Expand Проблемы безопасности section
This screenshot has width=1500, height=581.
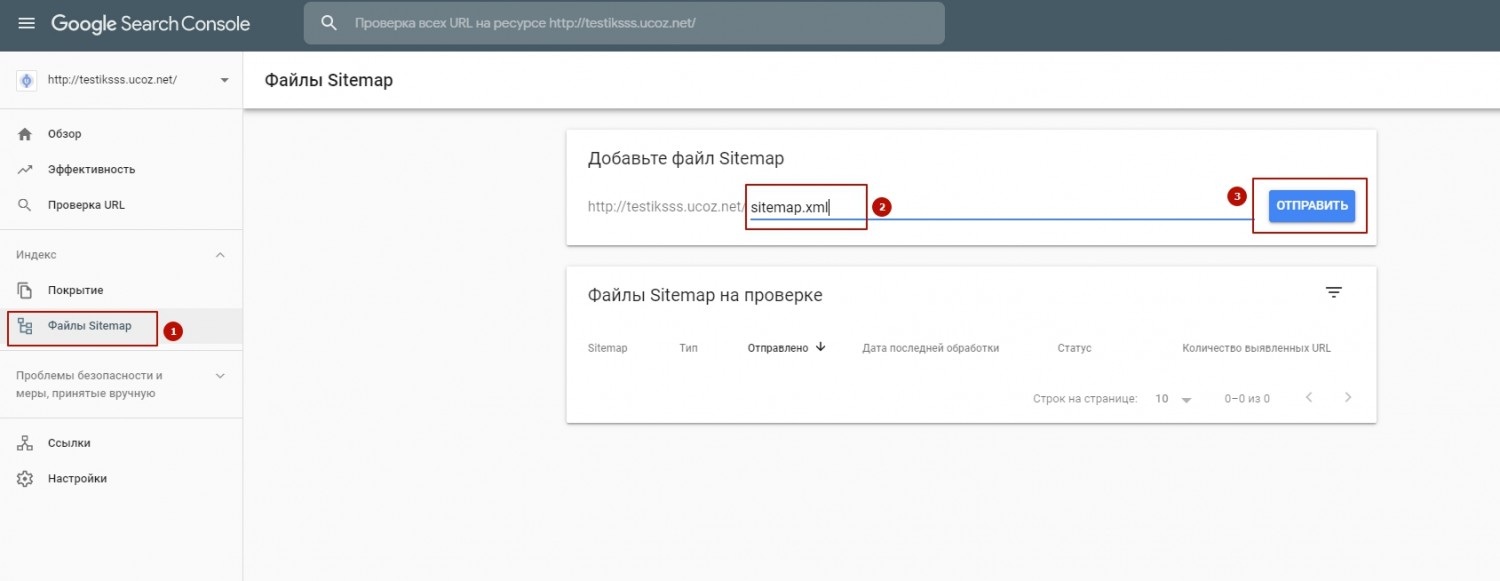pyautogui.click(x=221, y=376)
